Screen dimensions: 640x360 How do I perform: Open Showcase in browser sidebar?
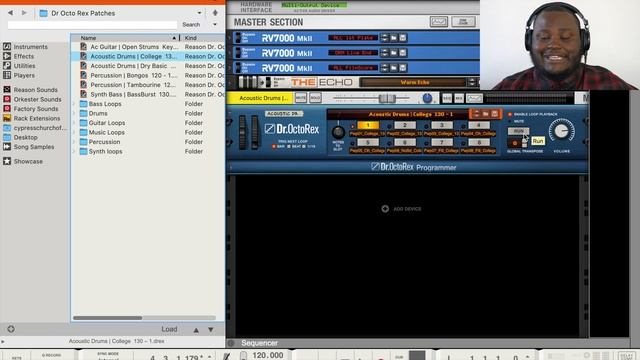[23, 161]
